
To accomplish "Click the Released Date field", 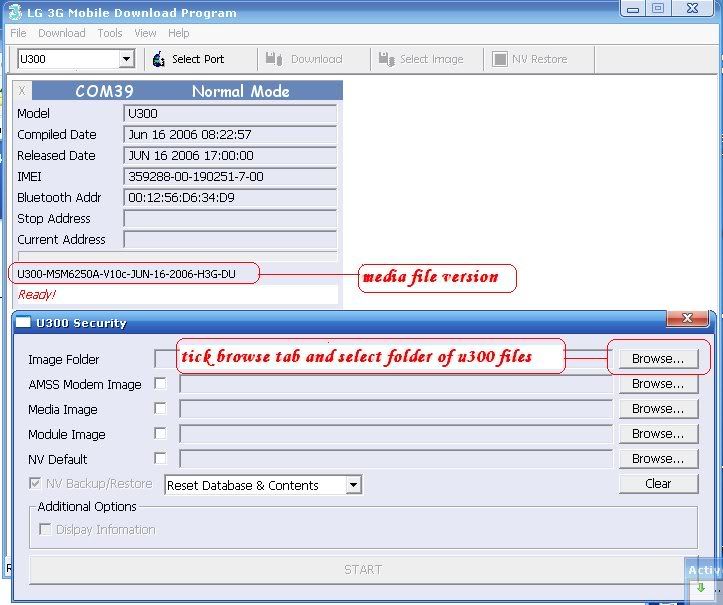I will (230, 155).
